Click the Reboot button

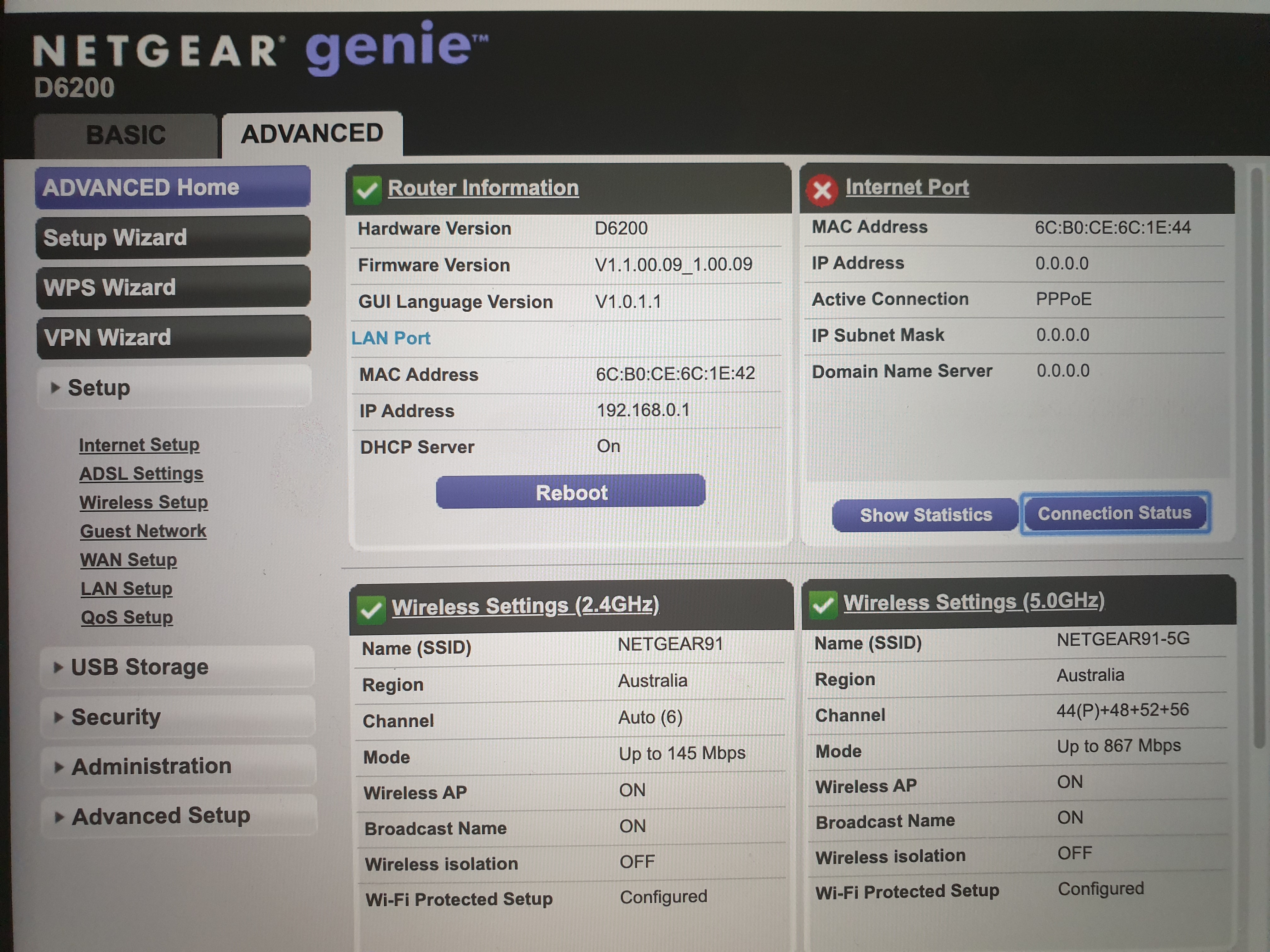click(x=571, y=492)
